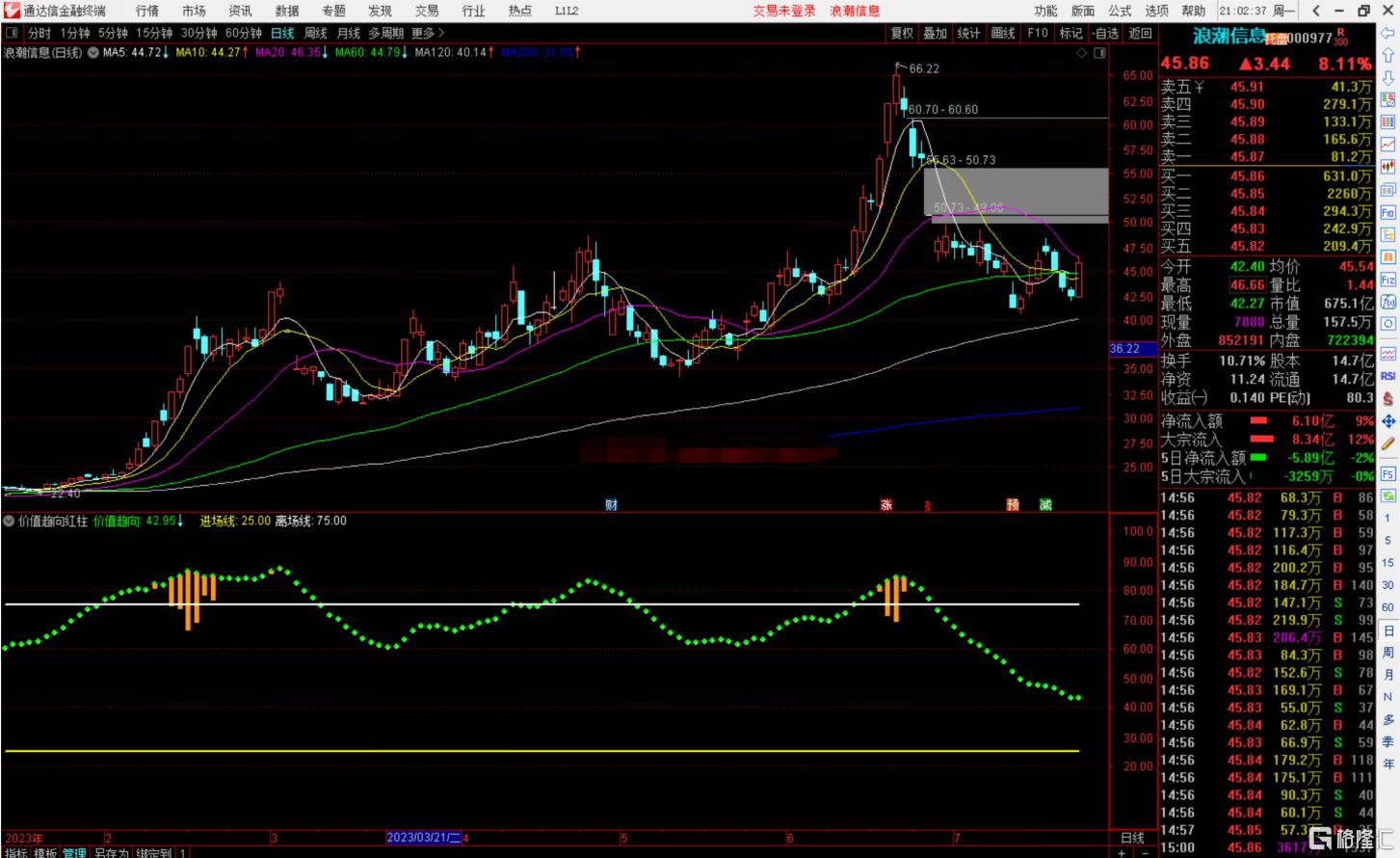Remove from watchlist via -自选

[x=1105, y=33]
